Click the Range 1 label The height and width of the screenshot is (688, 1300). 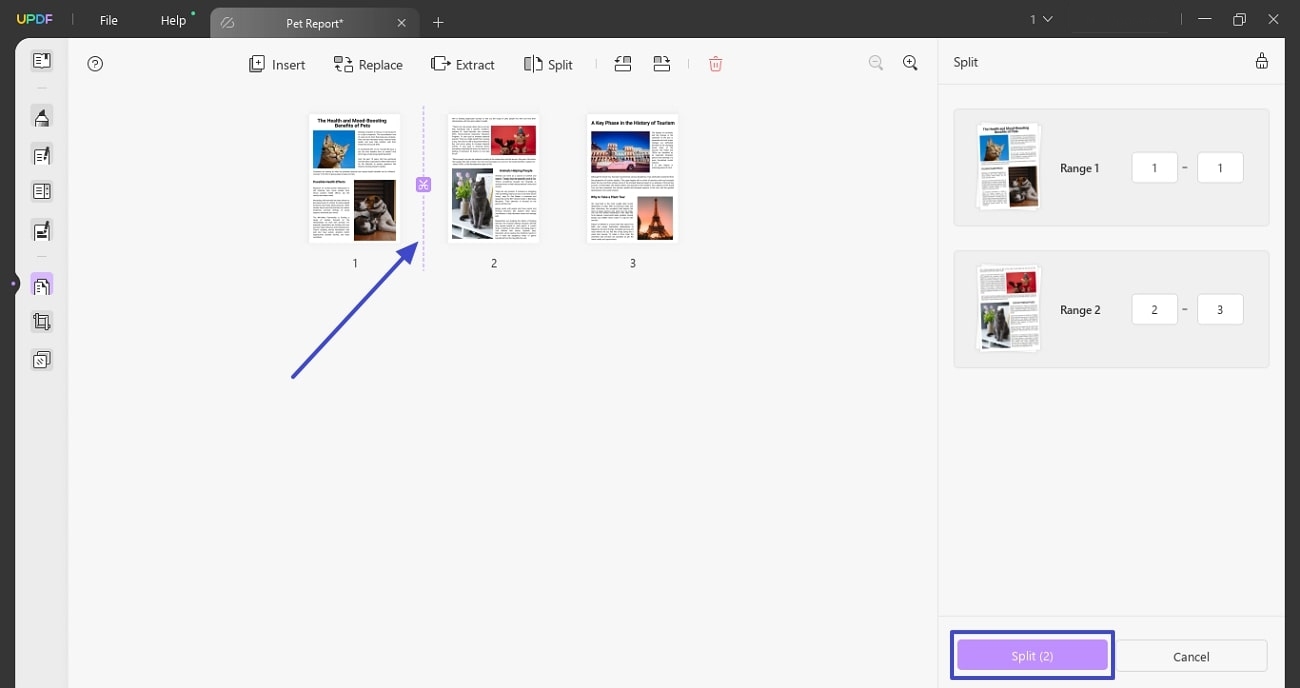[x=1079, y=168]
